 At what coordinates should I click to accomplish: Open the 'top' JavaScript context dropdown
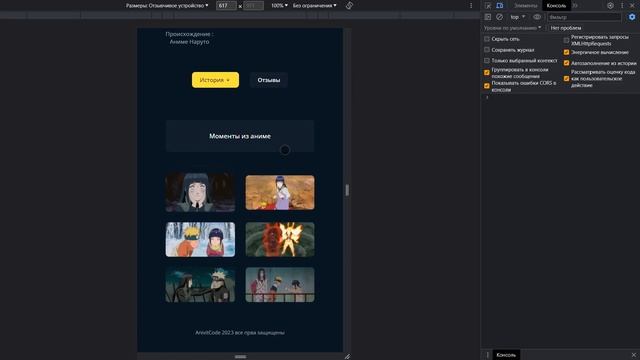[518, 17]
